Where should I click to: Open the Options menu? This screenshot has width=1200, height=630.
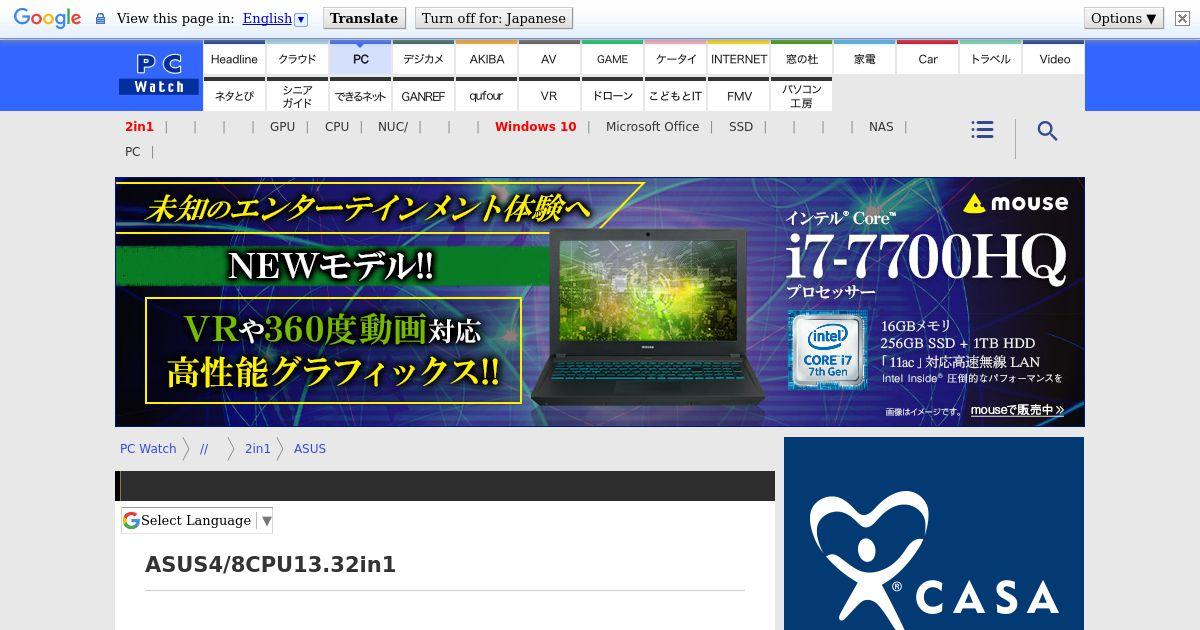click(1124, 18)
